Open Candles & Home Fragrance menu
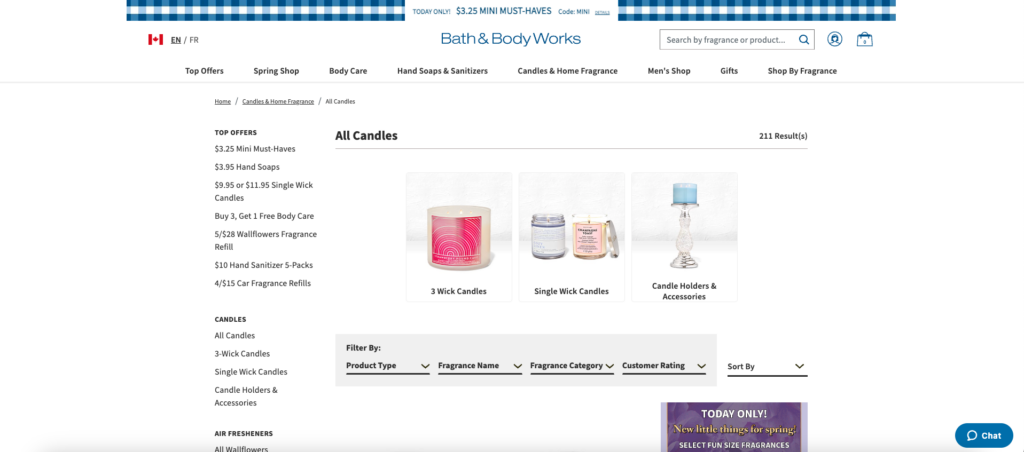Viewport: 1024px width, 452px height. pyautogui.click(x=568, y=71)
